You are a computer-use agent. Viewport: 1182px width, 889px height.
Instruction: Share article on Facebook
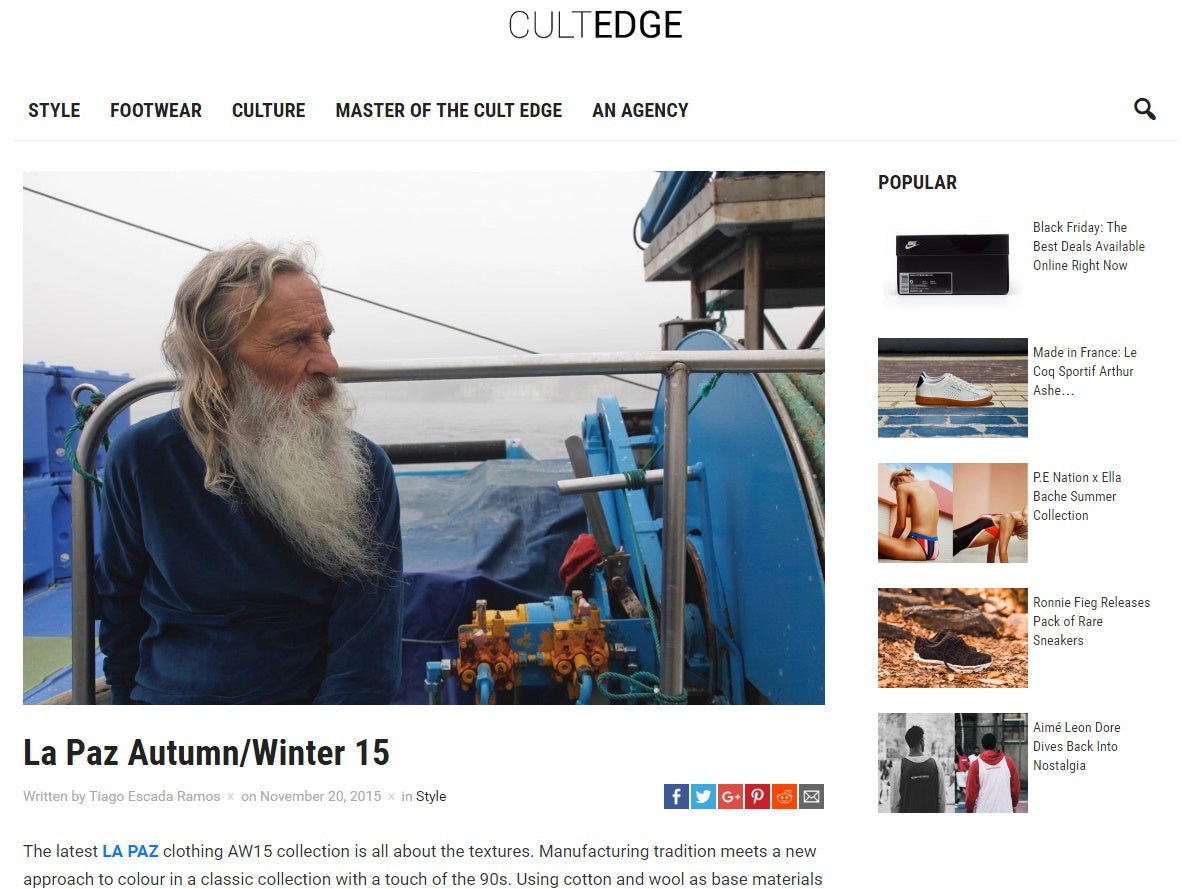pyautogui.click(x=676, y=796)
